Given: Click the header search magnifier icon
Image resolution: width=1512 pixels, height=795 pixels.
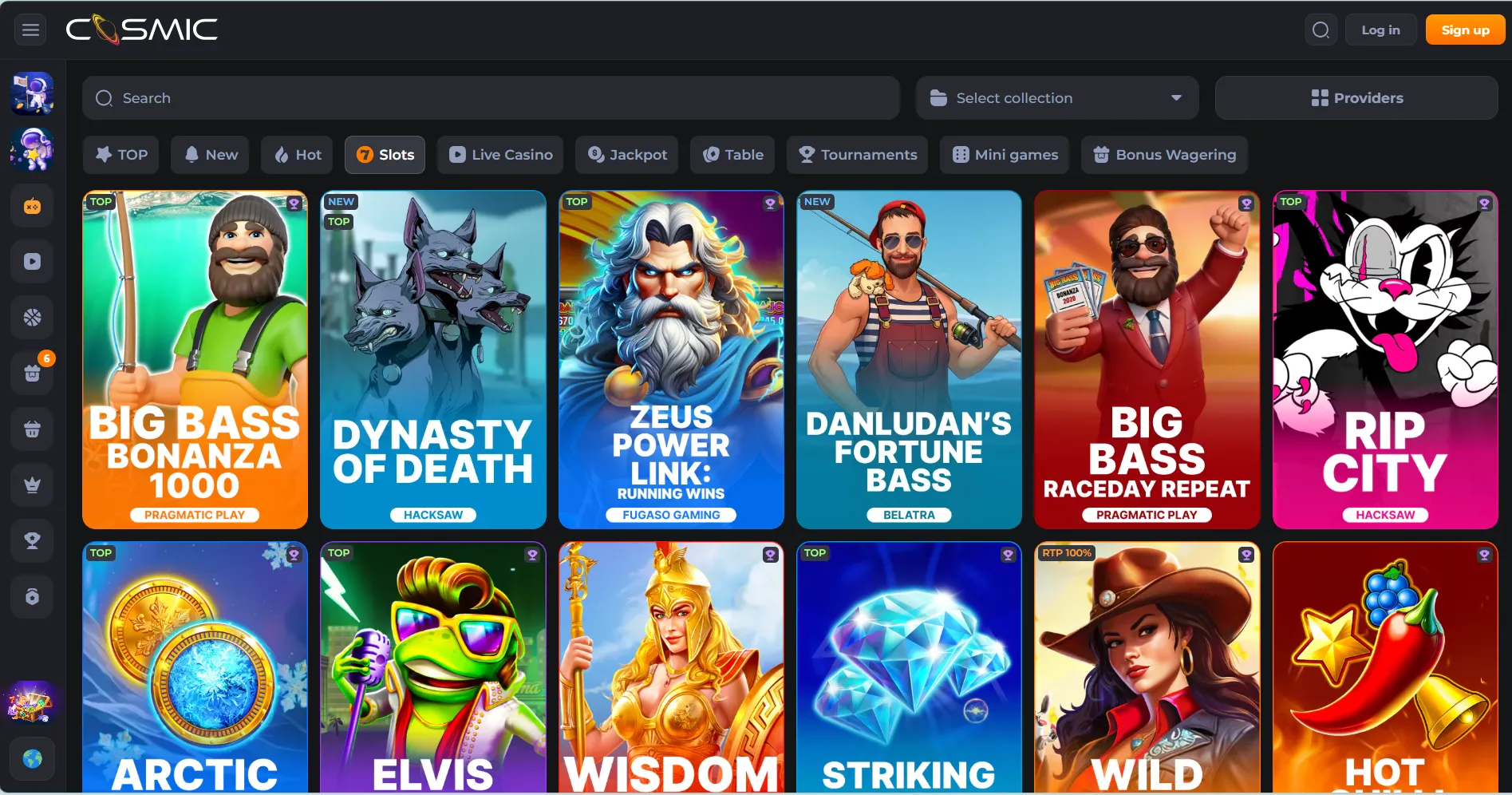Looking at the screenshot, I should [x=1321, y=30].
